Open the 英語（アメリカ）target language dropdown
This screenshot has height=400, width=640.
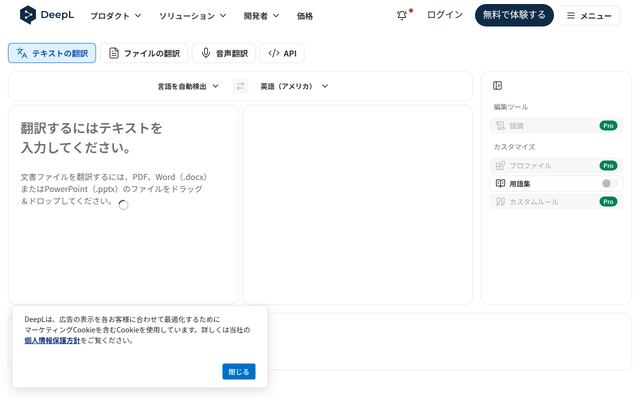pyautogui.click(x=294, y=86)
